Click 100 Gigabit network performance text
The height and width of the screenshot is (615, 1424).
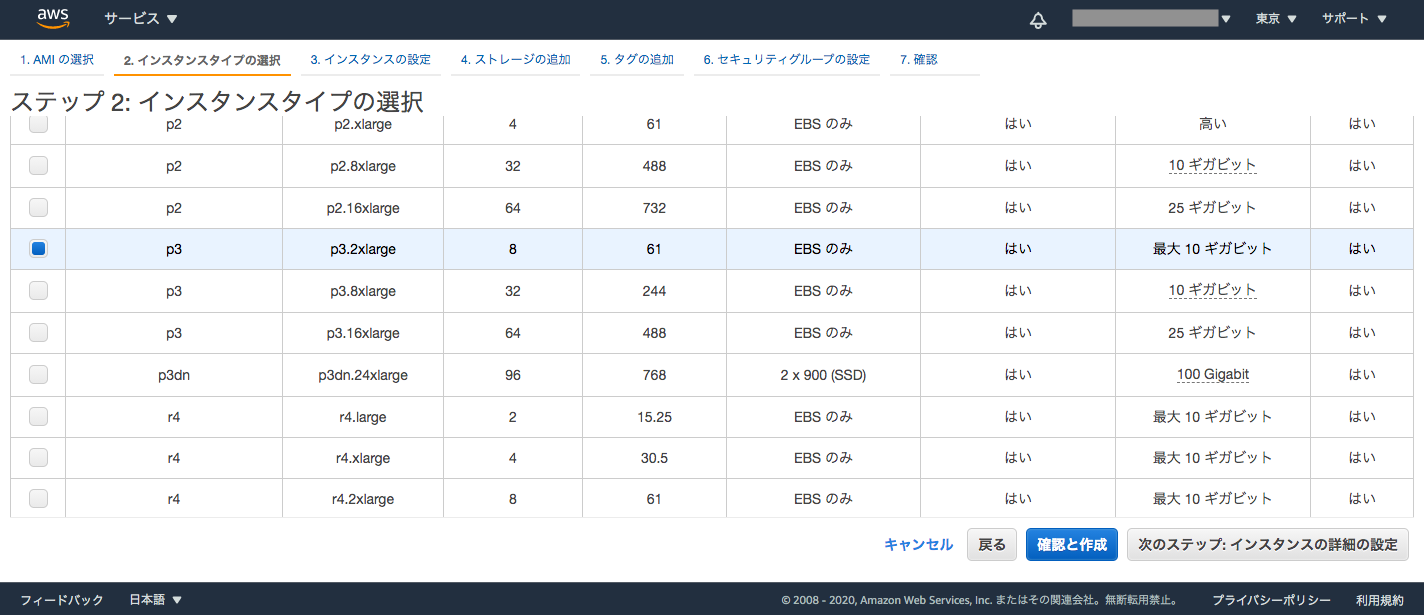[x=1213, y=375]
